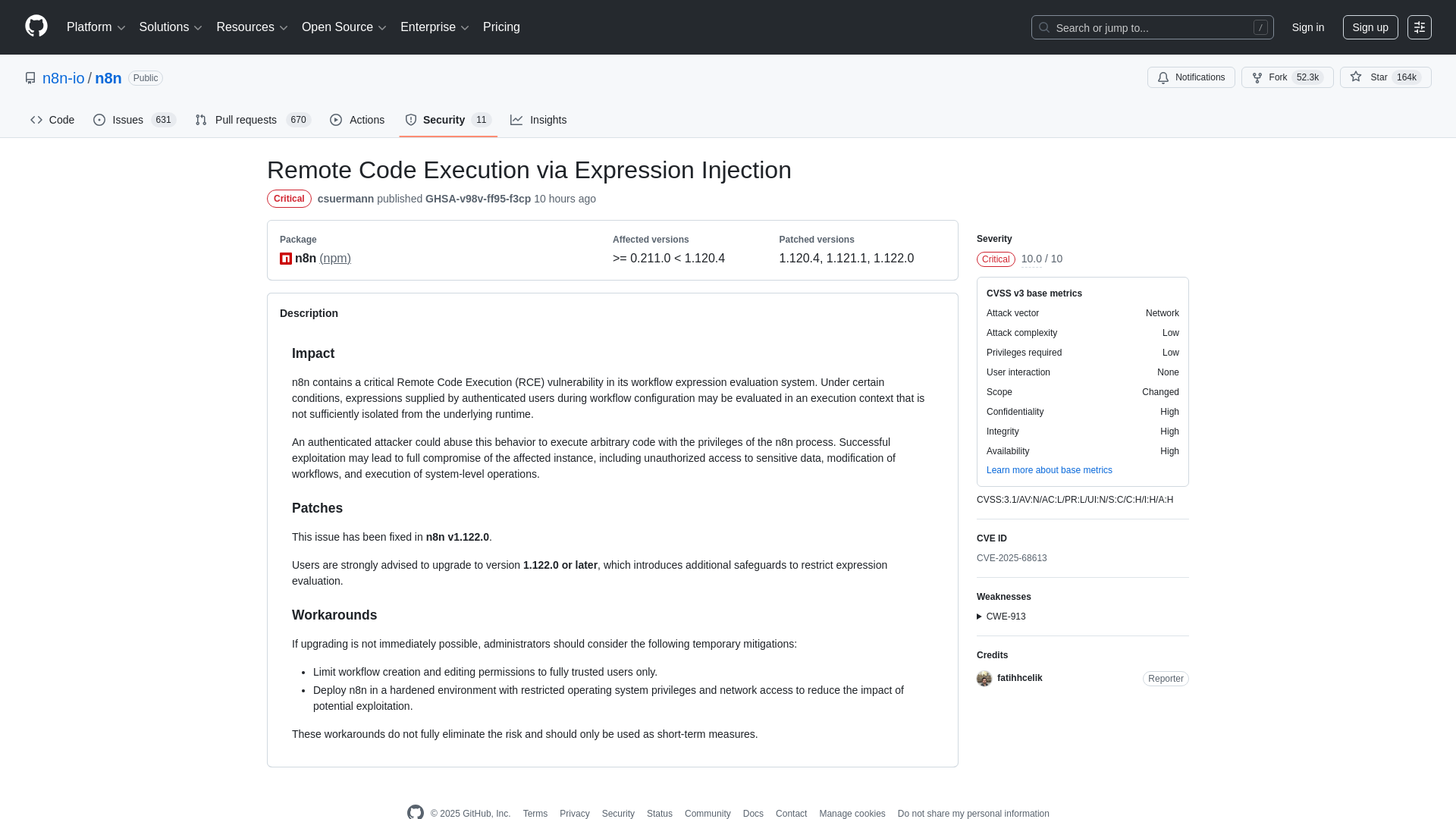Select the Actions play icon
This screenshot has height=819, width=1456.
[336, 120]
